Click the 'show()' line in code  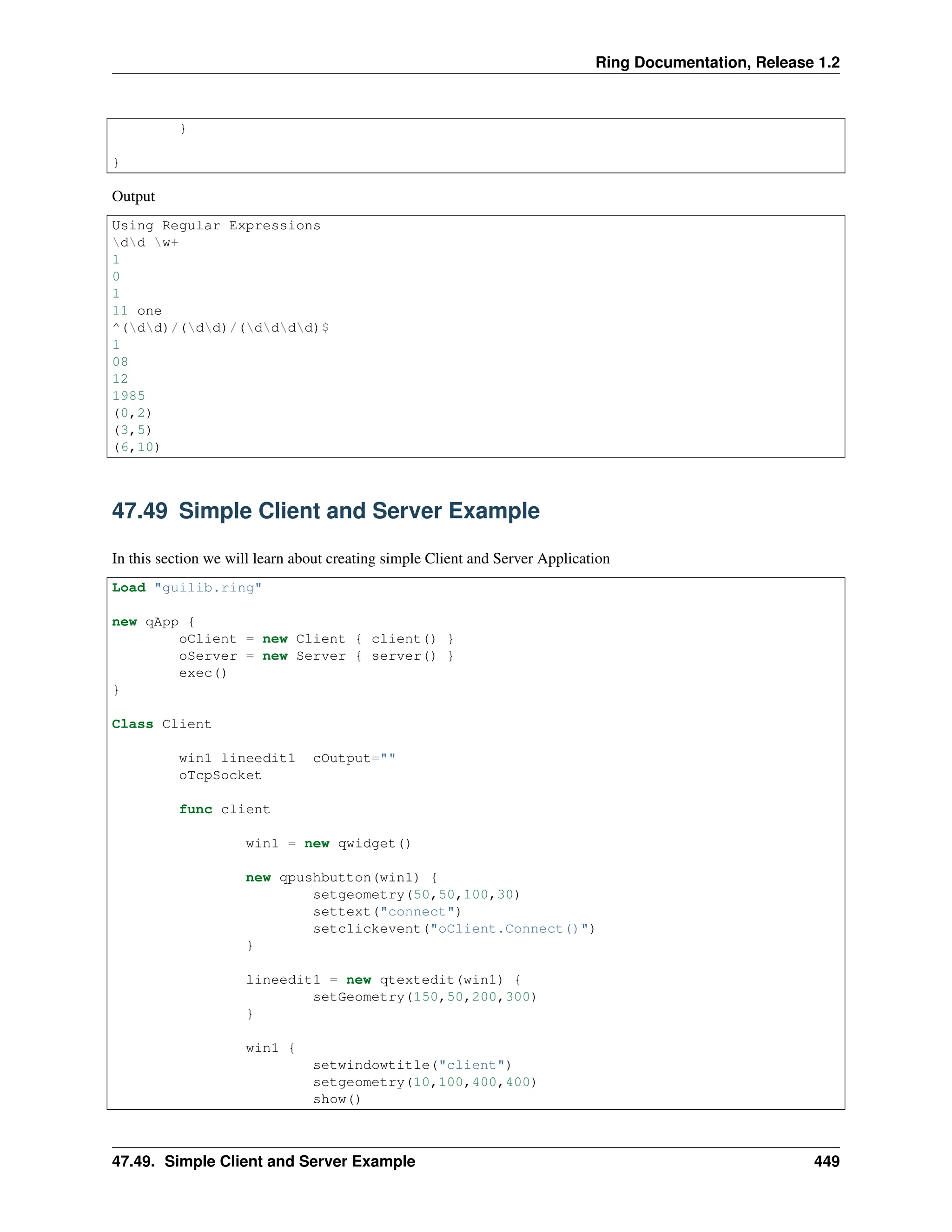[x=336, y=1099]
